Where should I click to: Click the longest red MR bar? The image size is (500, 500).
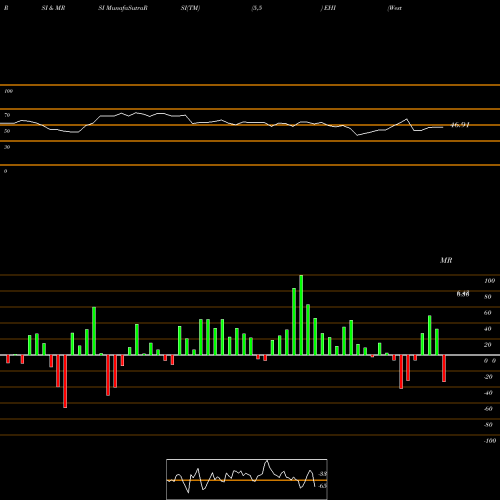65,381
